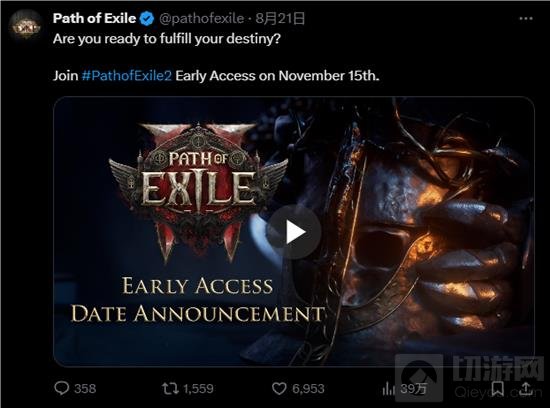Viewport: 550px width, 408px height.
Task: Bookmark this tweet
Action: click(x=497, y=388)
